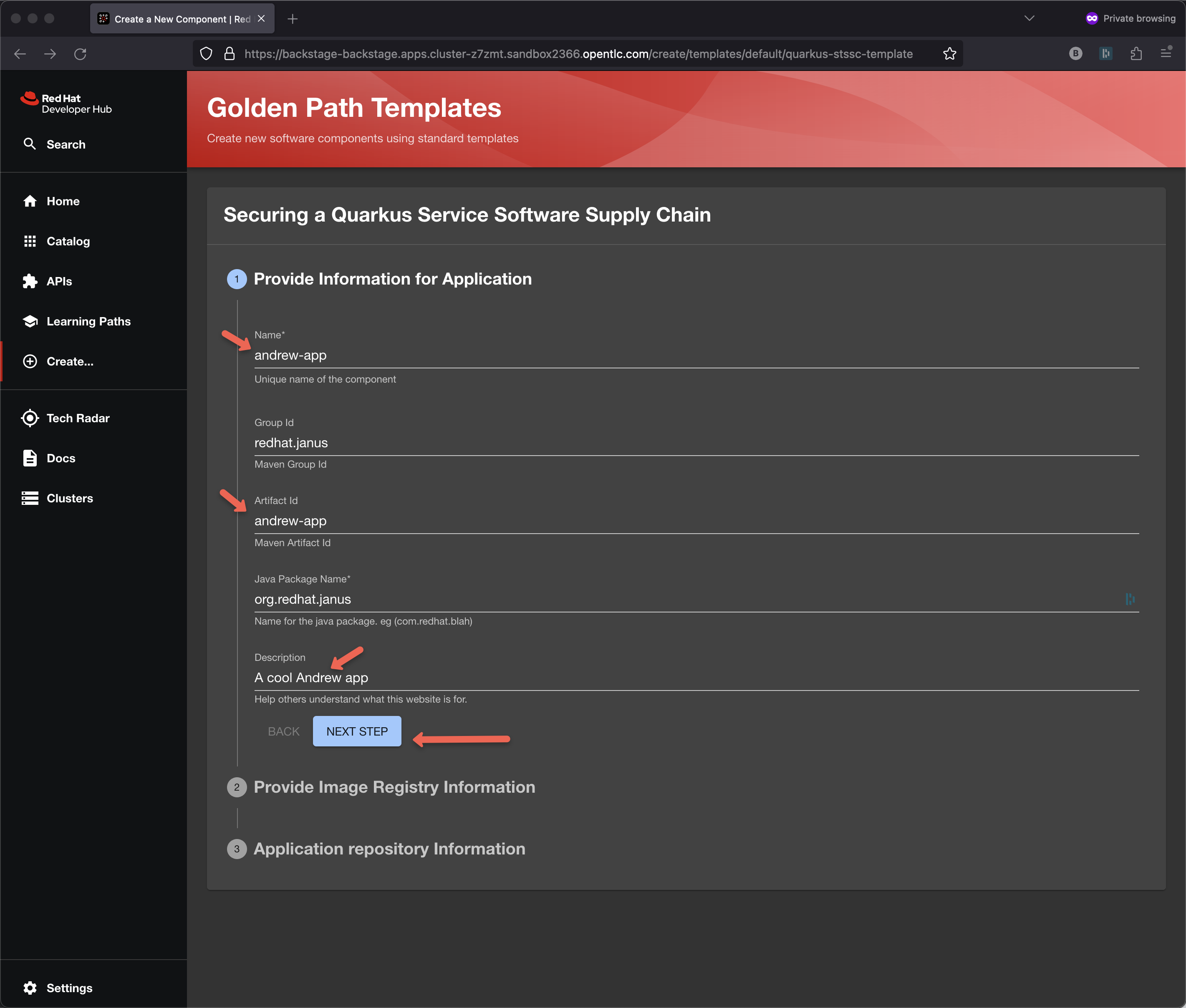Click the Docs sidebar link
Viewport: 1186px width, 1008px height.
pyautogui.click(x=61, y=458)
